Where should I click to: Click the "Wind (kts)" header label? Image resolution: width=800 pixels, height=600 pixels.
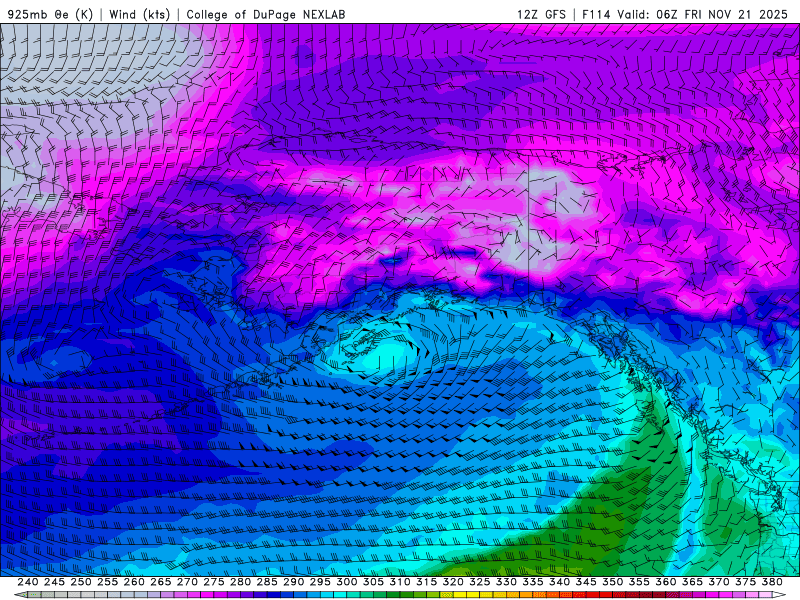pyautogui.click(x=139, y=14)
